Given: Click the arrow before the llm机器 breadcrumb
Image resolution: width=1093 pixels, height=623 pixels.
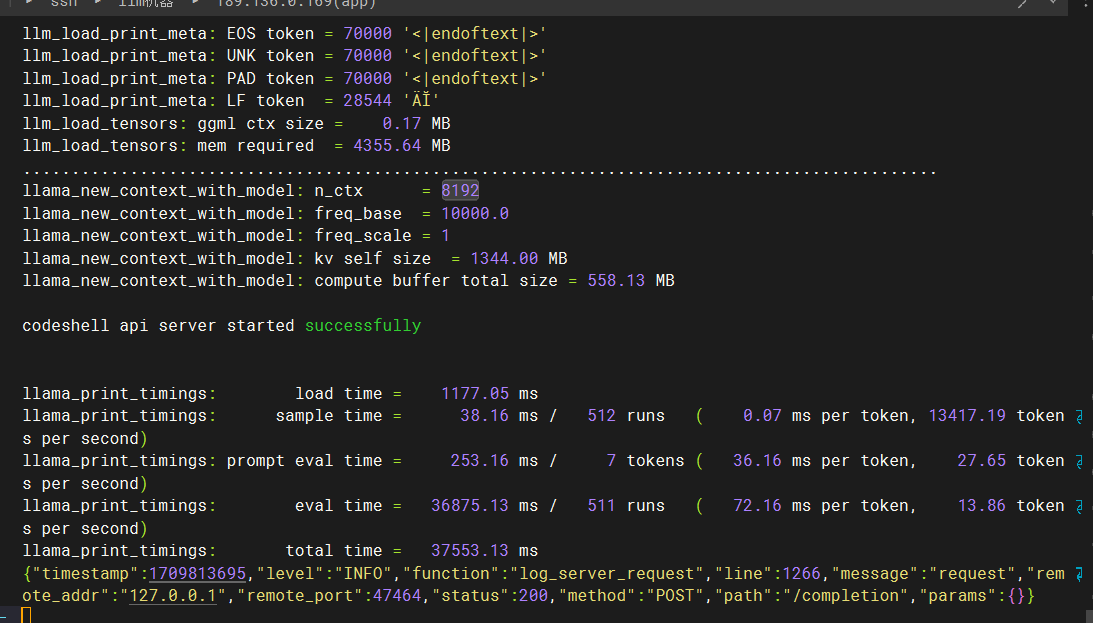Looking at the screenshot, I should pyautogui.click(x=98, y=2).
